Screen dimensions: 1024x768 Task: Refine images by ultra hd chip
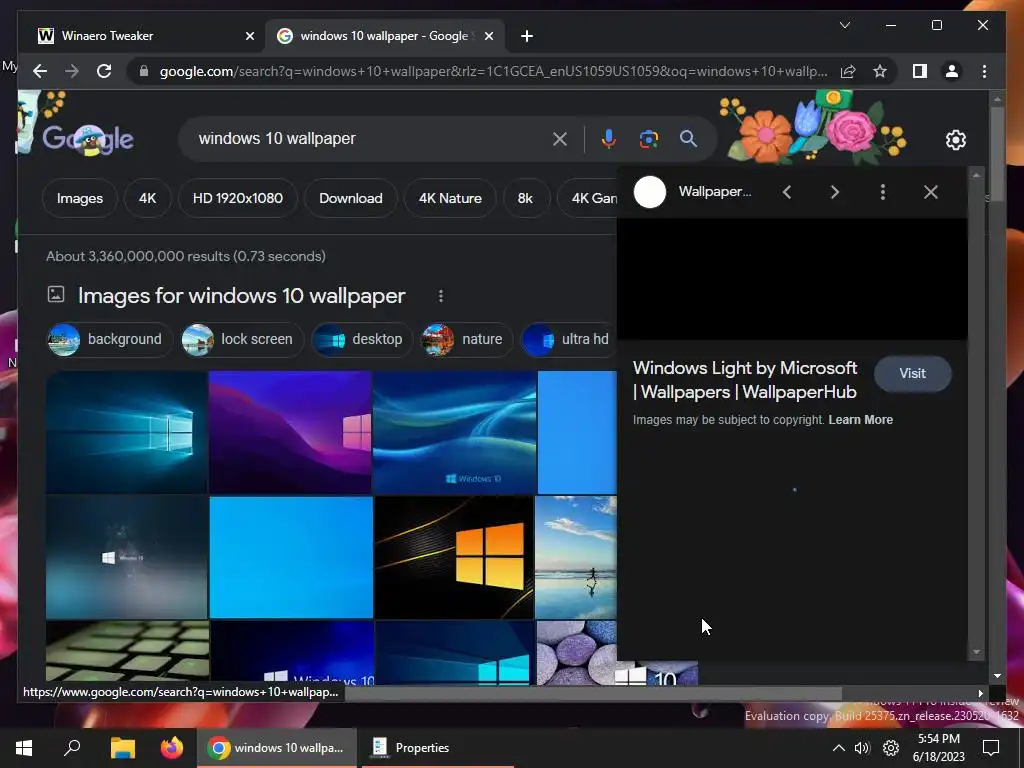click(x=569, y=340)
